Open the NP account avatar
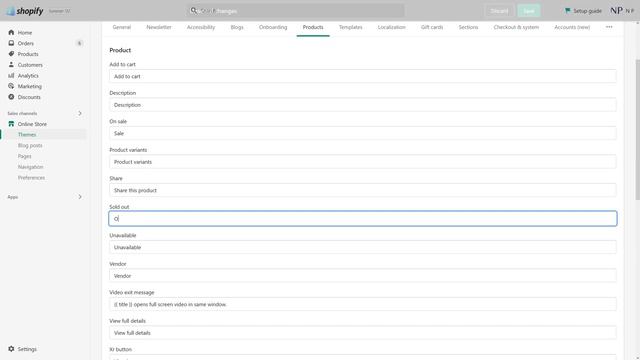 point(616,11)
